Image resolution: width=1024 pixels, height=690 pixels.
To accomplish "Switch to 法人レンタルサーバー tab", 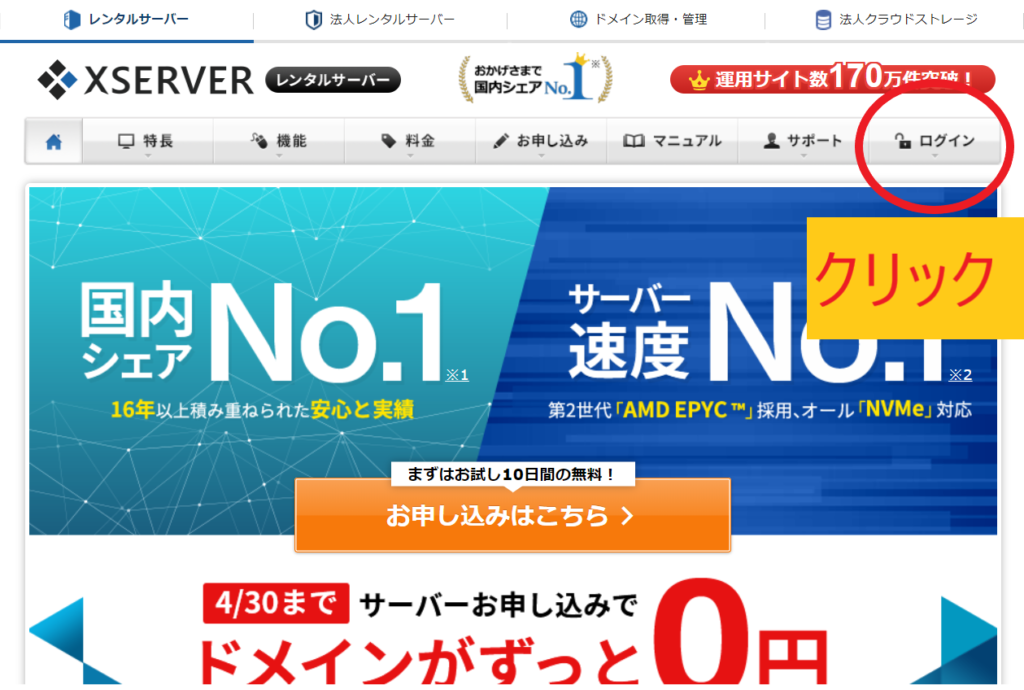I will click(380, 20).
